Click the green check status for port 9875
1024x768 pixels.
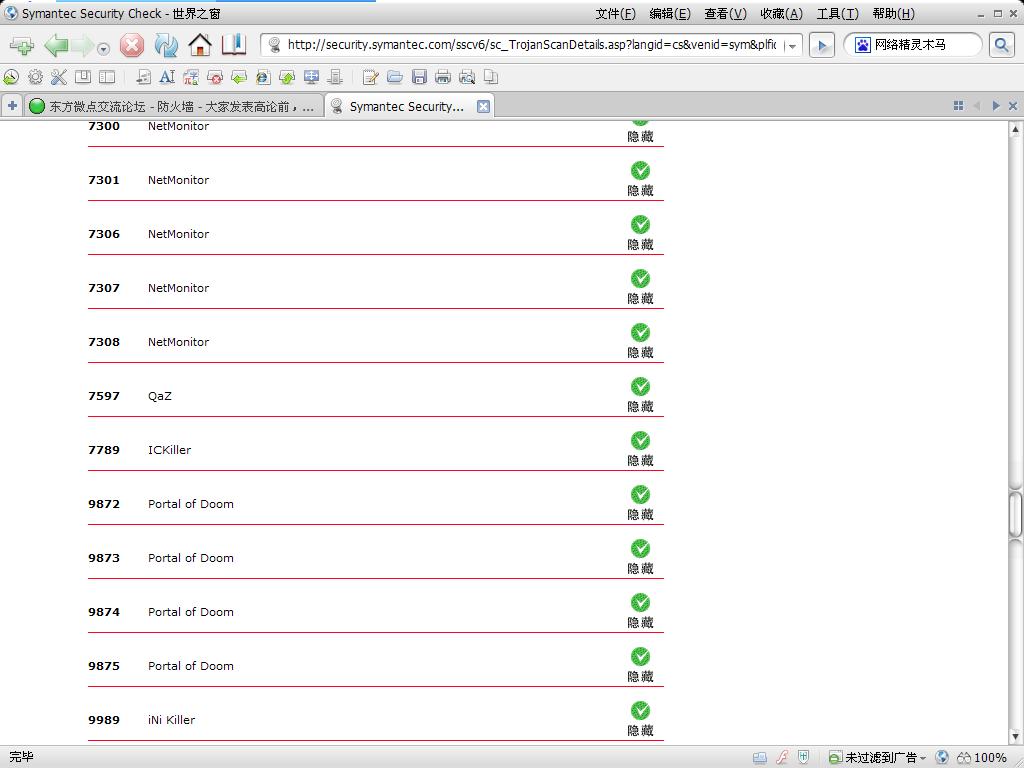640,656
